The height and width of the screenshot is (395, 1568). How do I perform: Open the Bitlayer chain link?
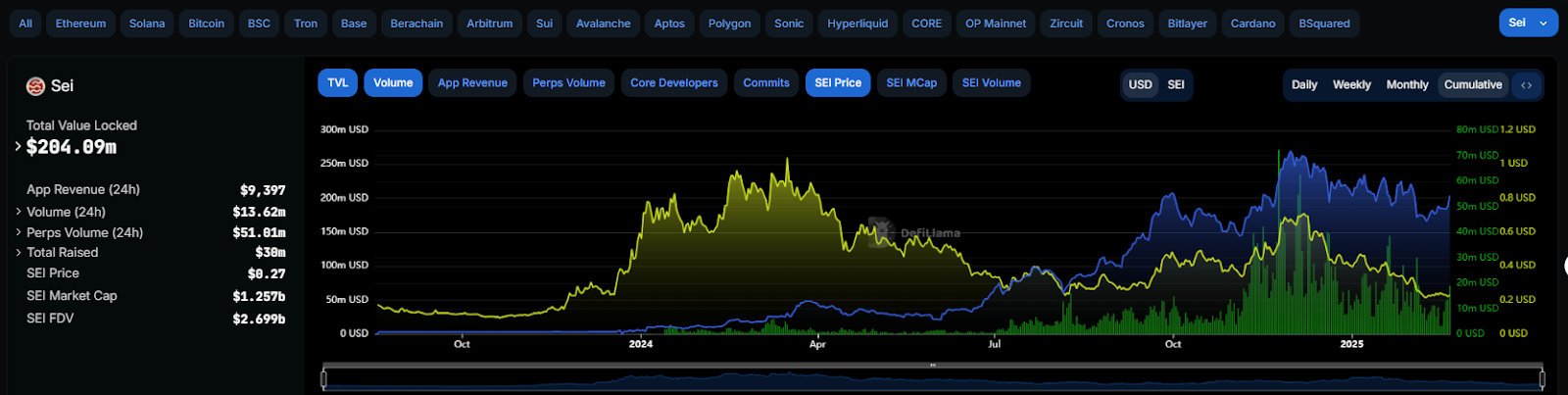[x=1187, y=24]
